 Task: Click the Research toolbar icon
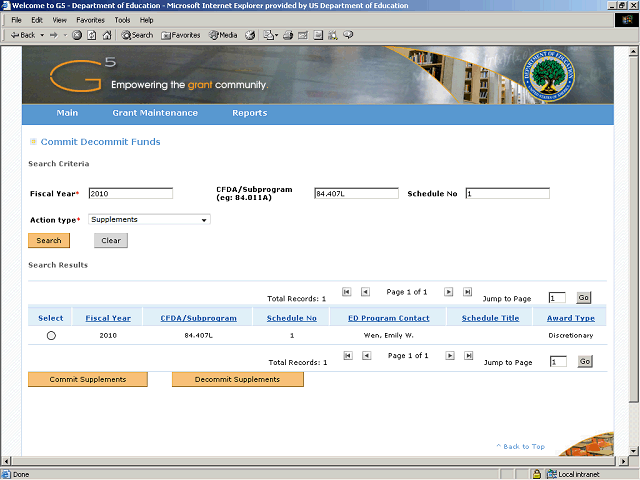tap(333, 36)
